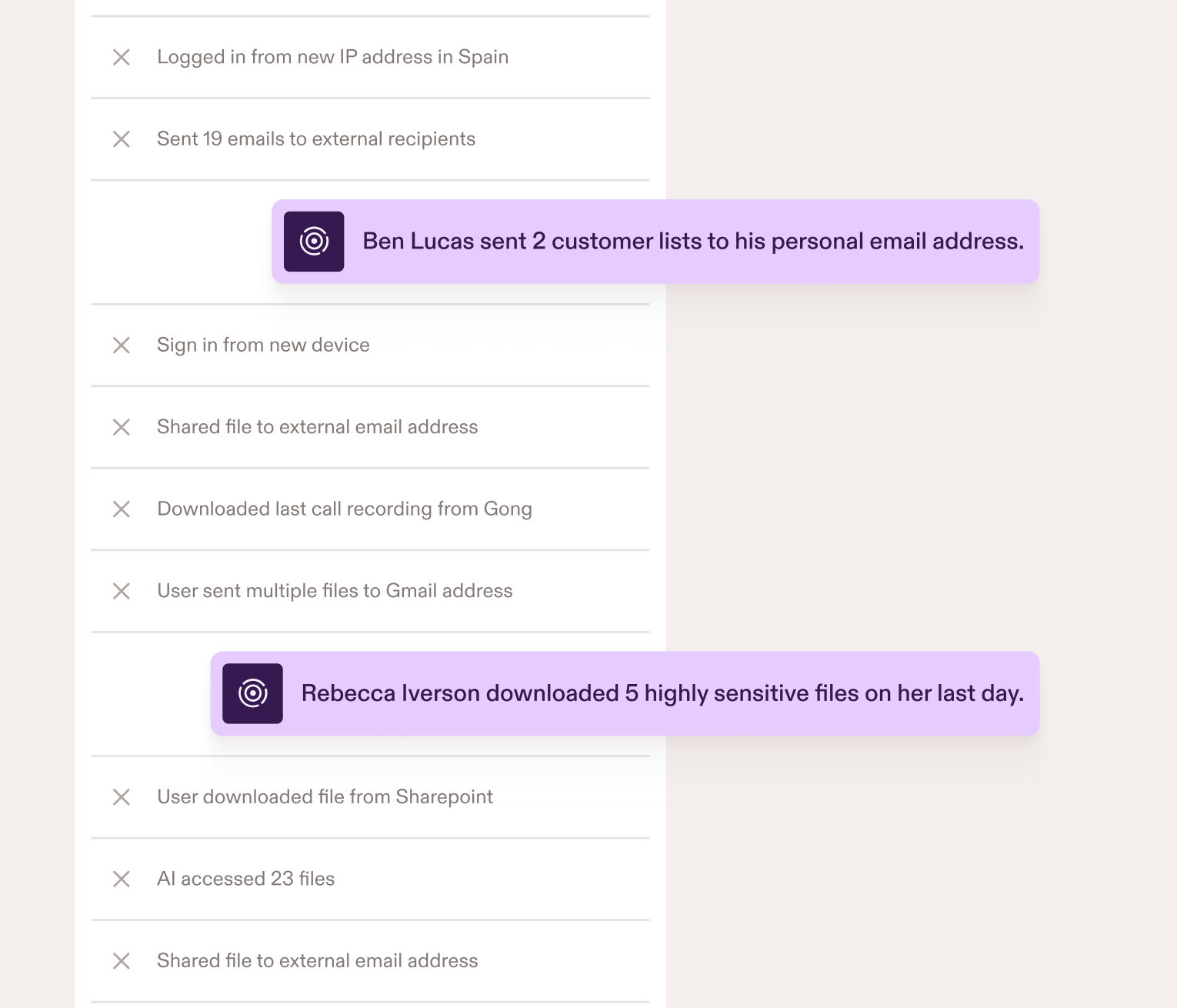The height and width of the screenshot is (1008, 1177).
Task: Select the "Sent 19 emails to external recipients" row
Action: (x=316, y=139)
